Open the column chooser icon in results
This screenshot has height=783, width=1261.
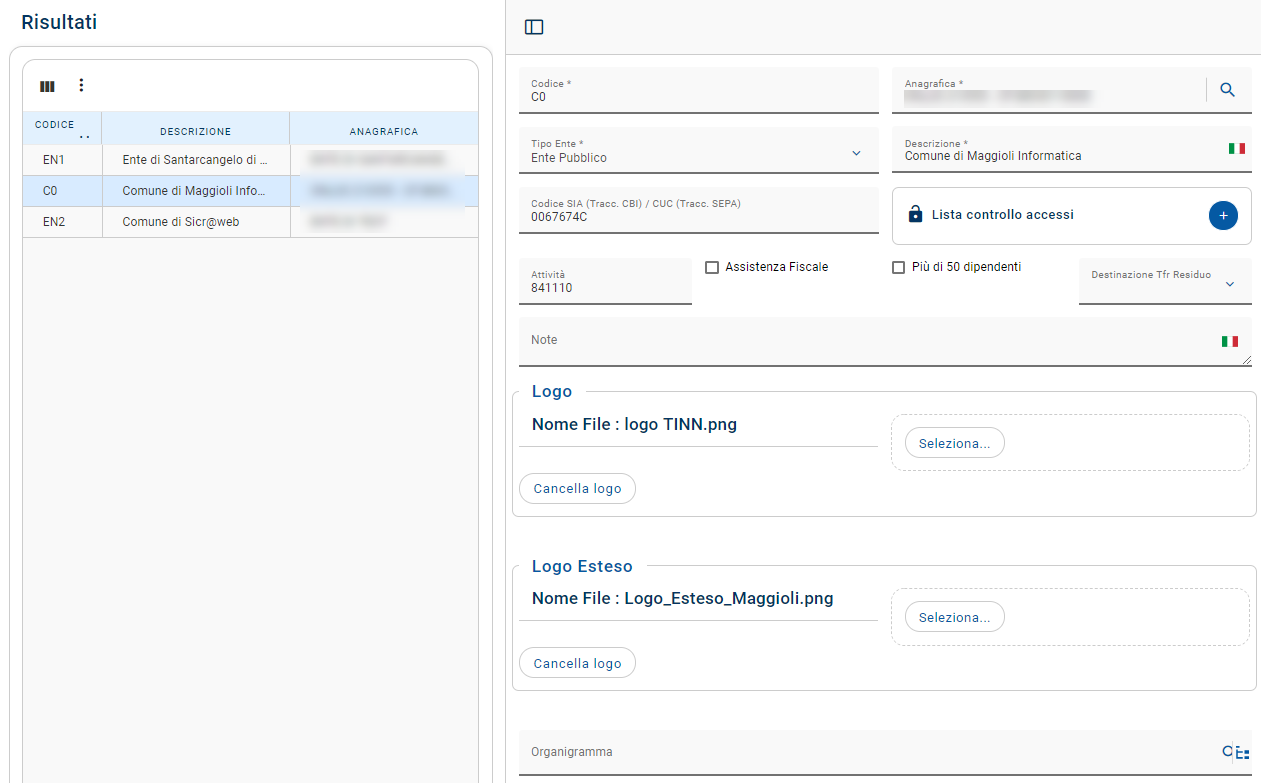pyautogui.click(x=47, y=86)
